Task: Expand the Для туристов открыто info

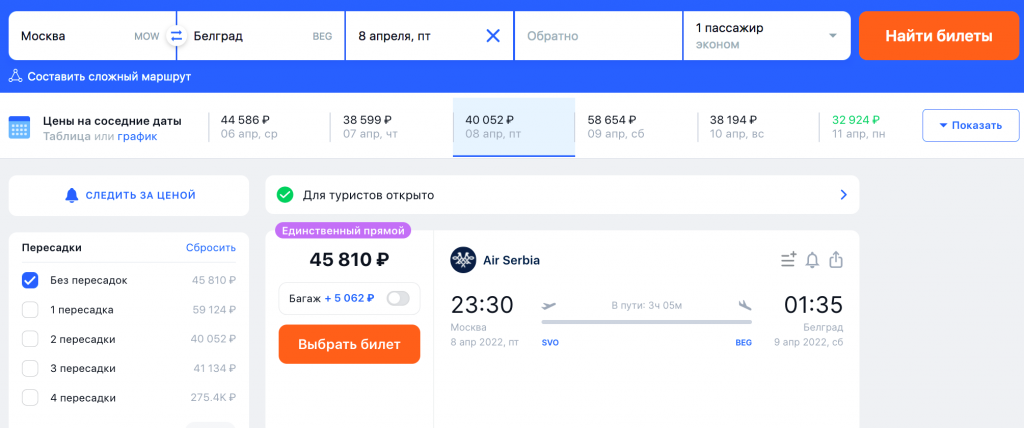Action: [562, 195]
